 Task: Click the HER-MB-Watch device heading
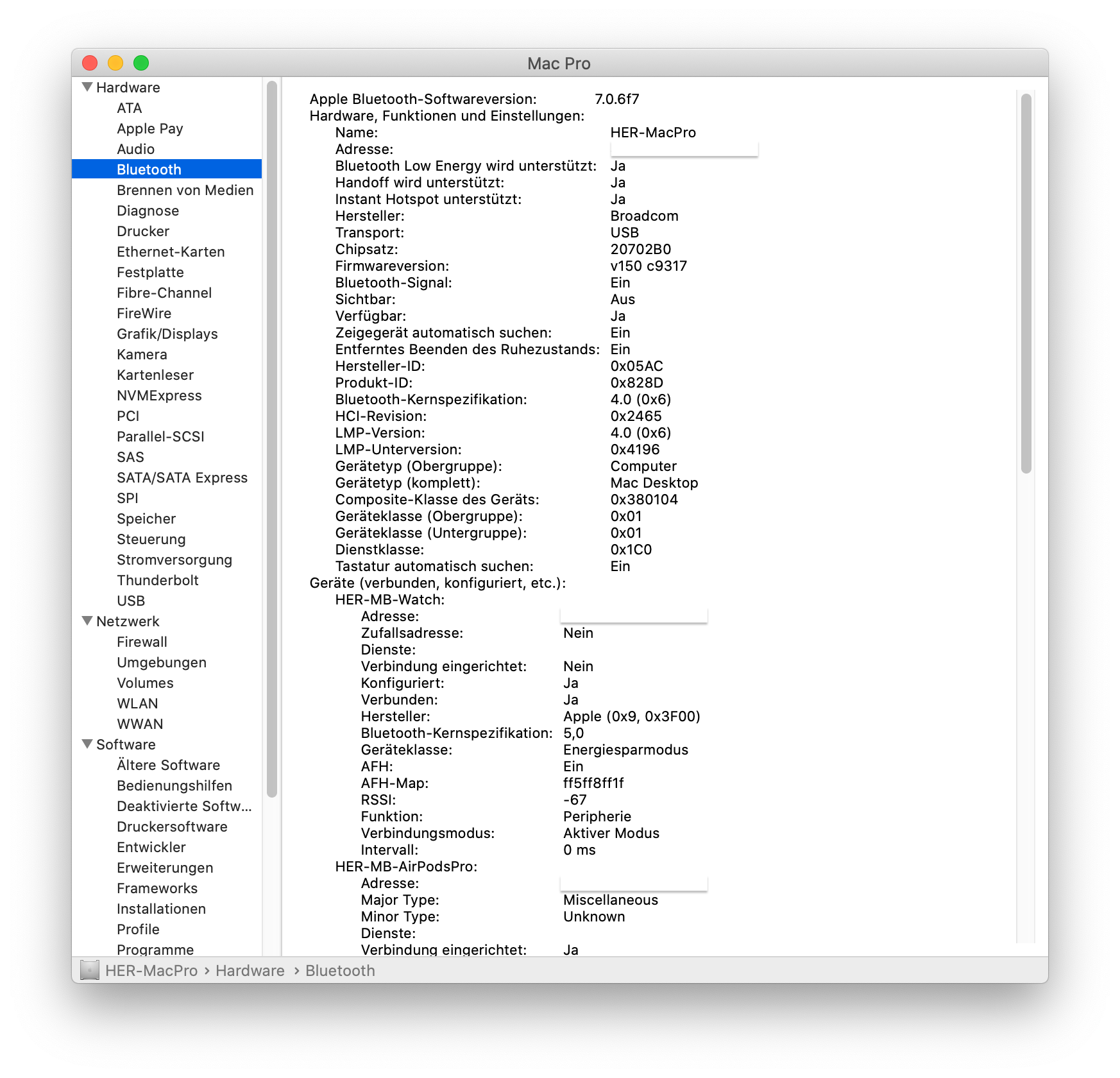coord(389,599)
